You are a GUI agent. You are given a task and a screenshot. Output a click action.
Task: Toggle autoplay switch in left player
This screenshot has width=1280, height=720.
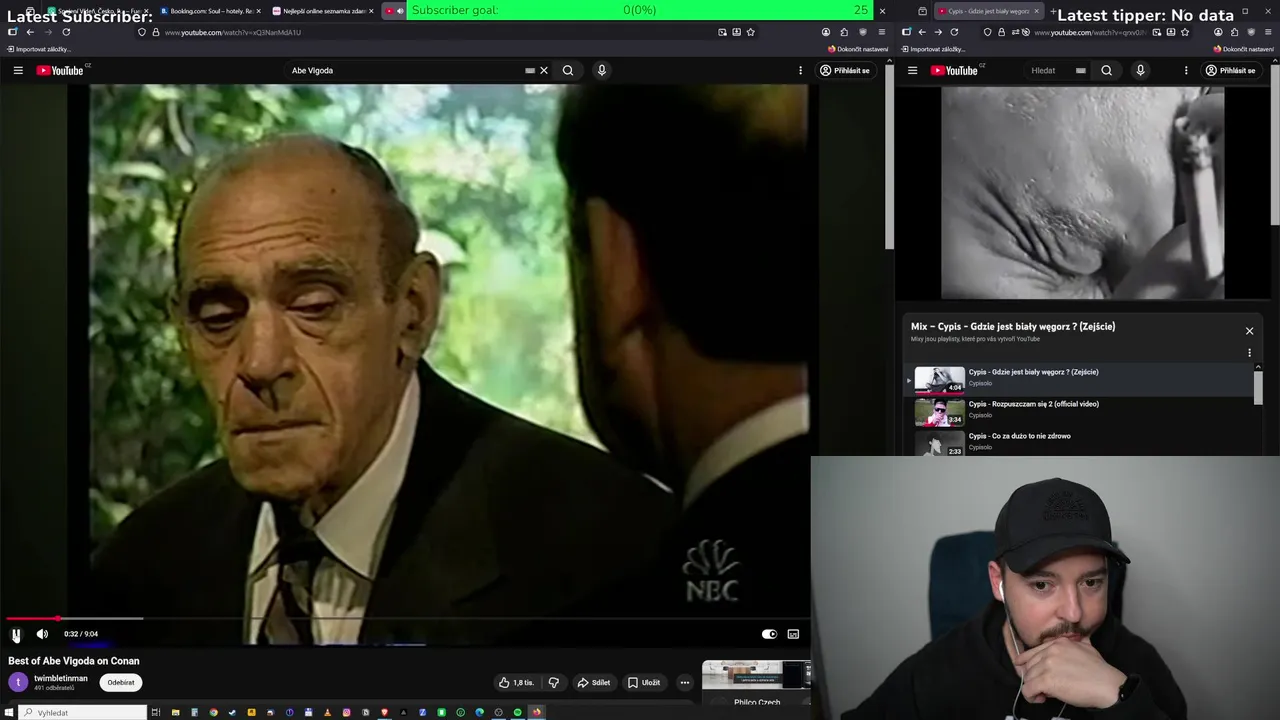769,634
